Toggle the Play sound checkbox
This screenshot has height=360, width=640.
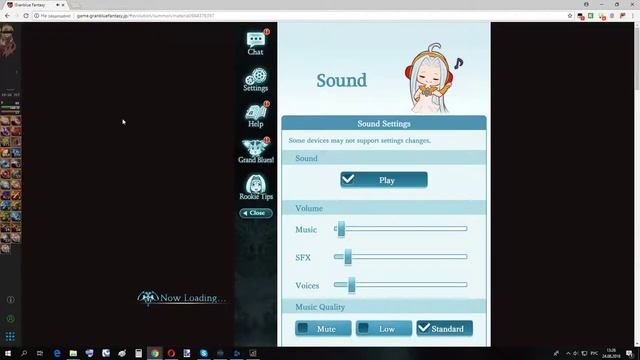point(384,180)
